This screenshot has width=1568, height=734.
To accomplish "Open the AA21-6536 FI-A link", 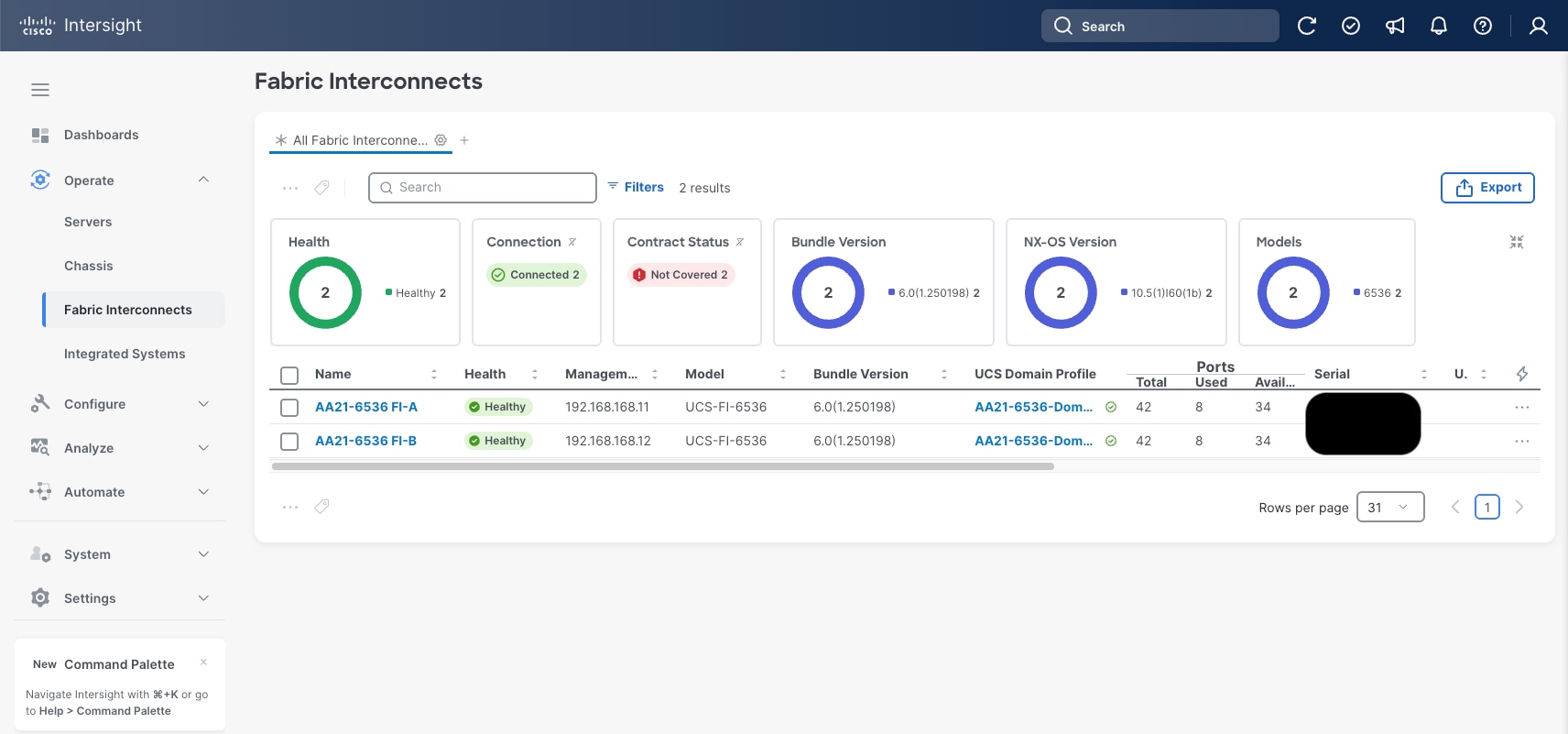I will point(365,407).
